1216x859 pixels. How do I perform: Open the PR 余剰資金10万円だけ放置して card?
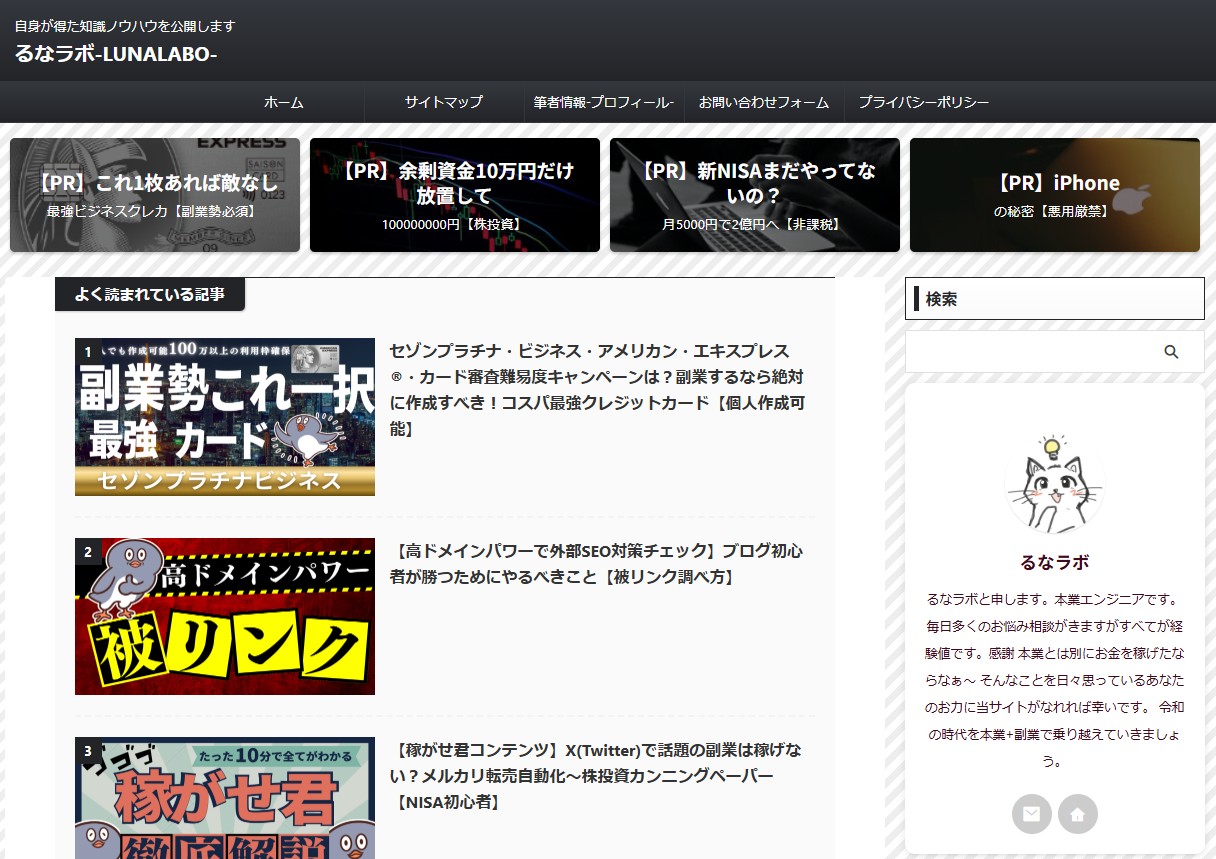click(455, 195)
